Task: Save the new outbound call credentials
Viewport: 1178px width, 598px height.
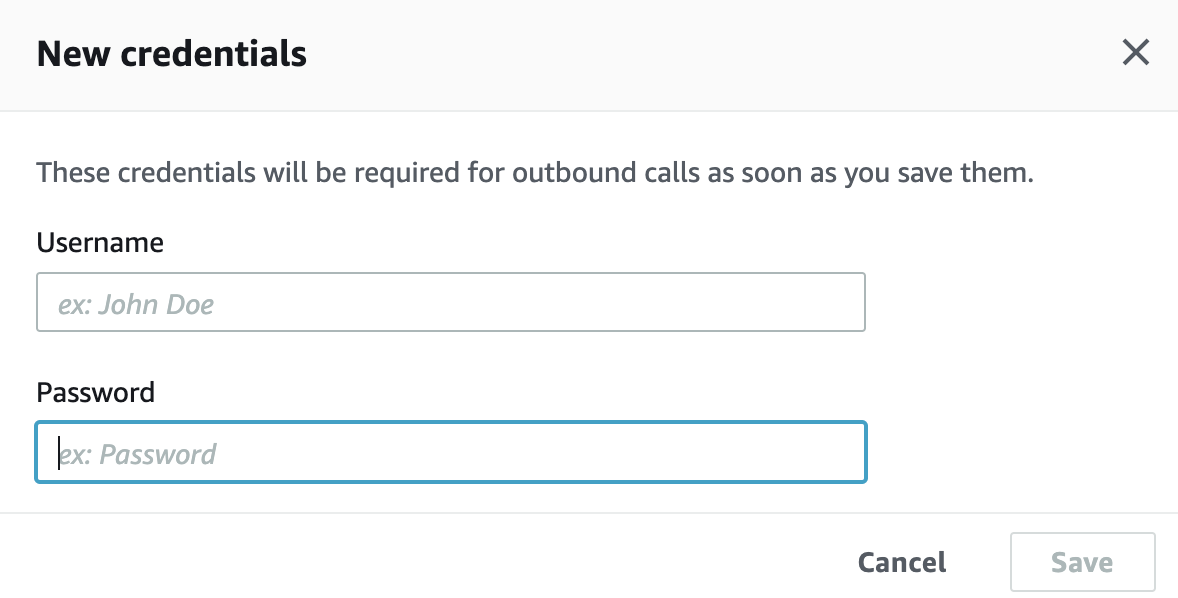Action: point(1082,562)
